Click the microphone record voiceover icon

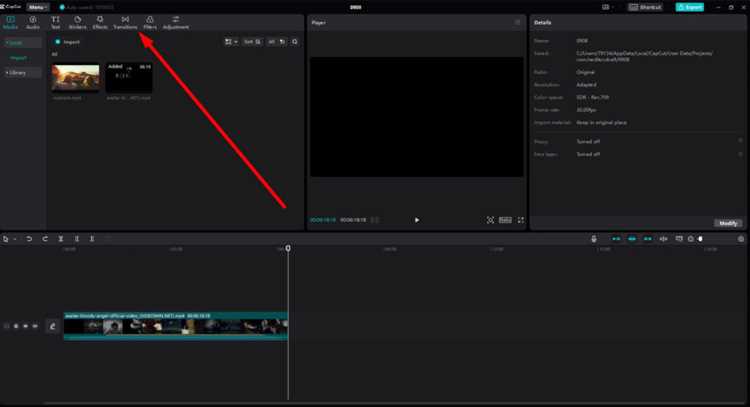click(594, 239)
